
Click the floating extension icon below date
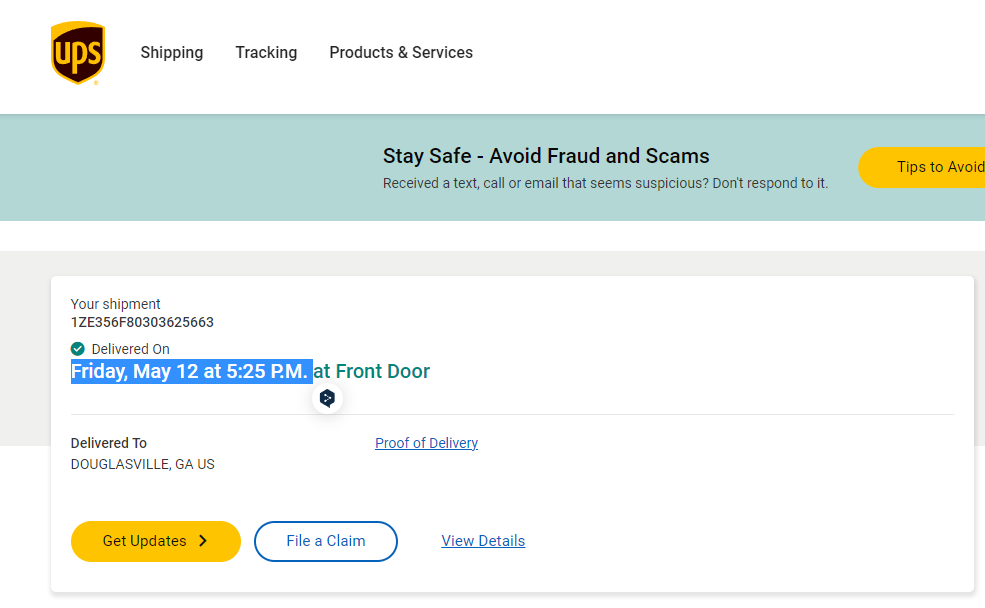coord(327,398)
